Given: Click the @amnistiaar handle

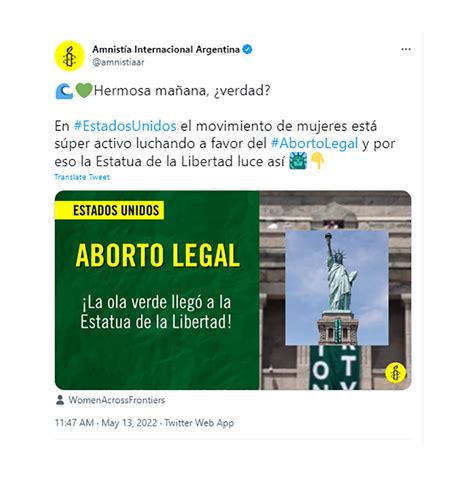Looking at the screenshot, I should tap(118, 62).
